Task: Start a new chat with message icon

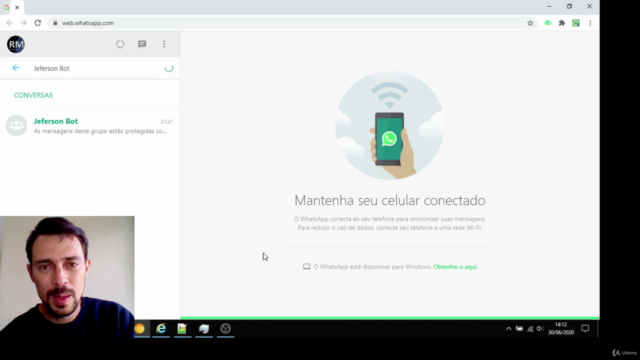Action: [142, 44]
